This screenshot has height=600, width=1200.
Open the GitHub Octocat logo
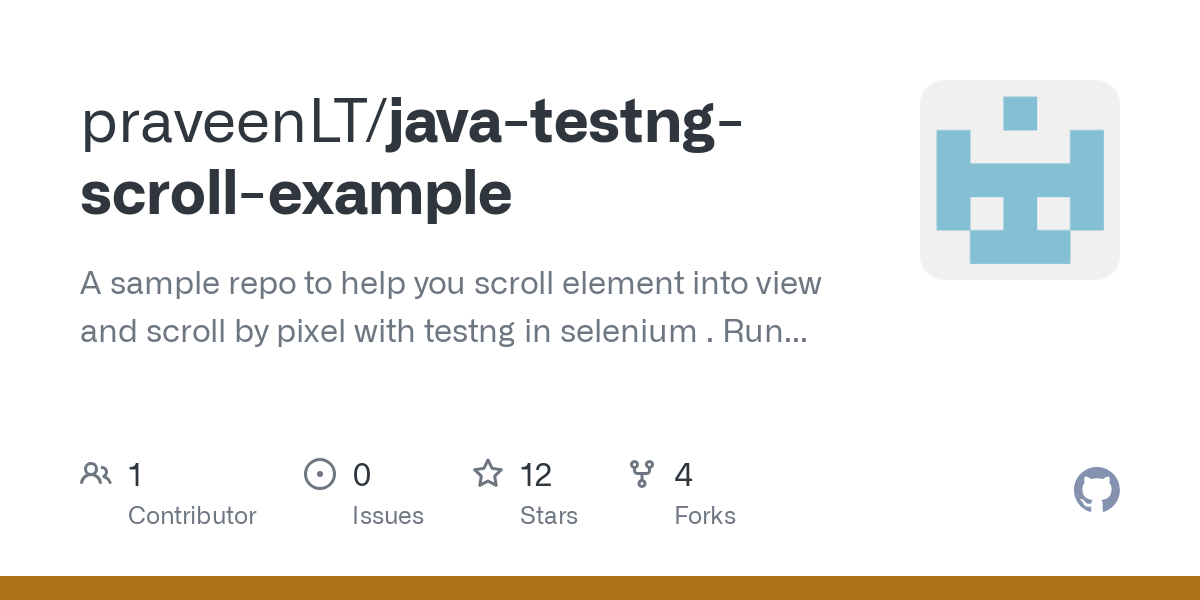1097,490
